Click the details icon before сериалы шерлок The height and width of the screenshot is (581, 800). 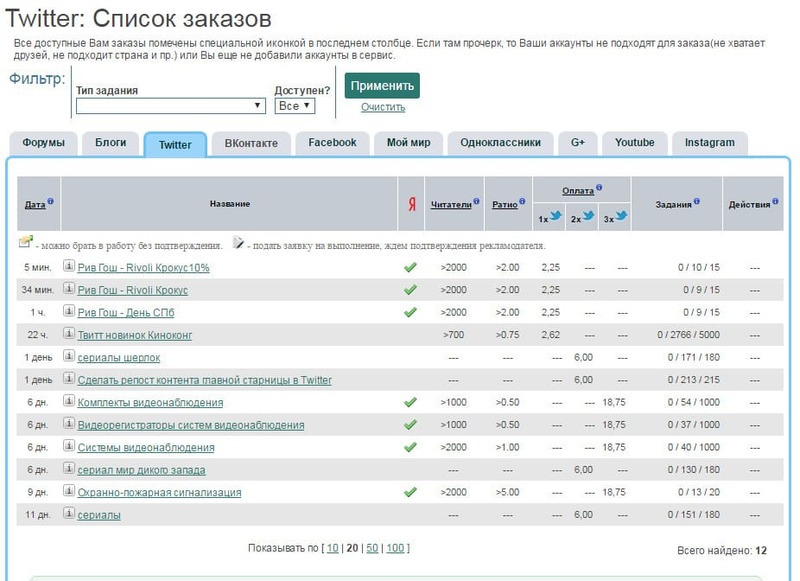tap(69, 357)
